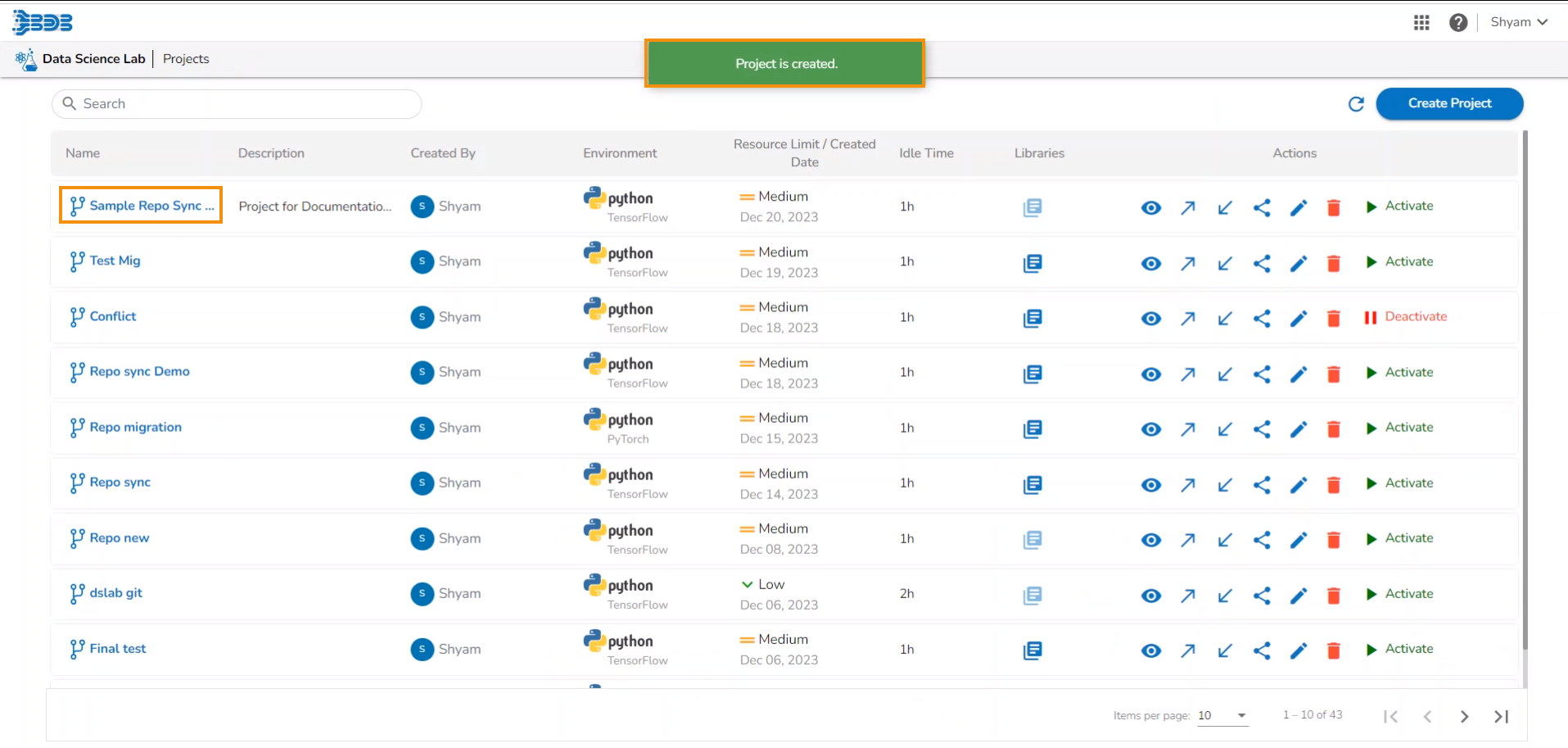Click the Create Project button

point(1449,103)
